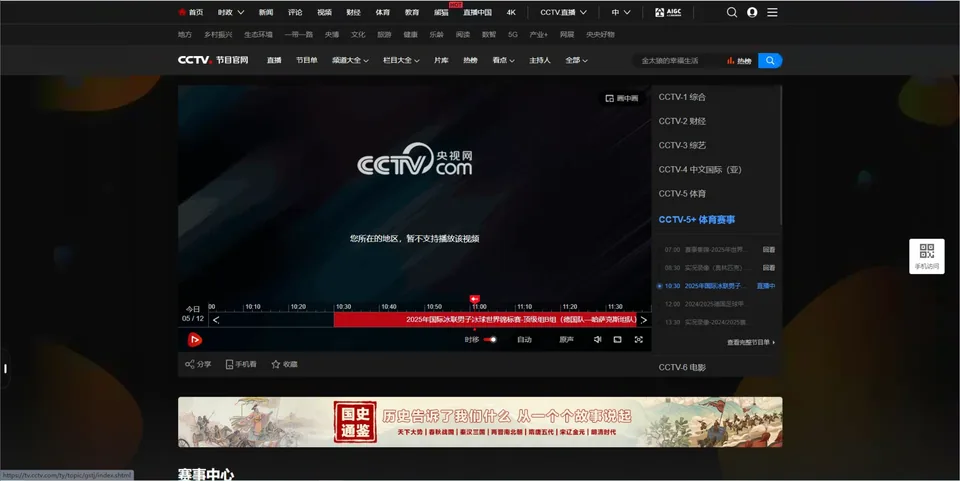Click 回看 for the 08:30 program

[769, 267]
